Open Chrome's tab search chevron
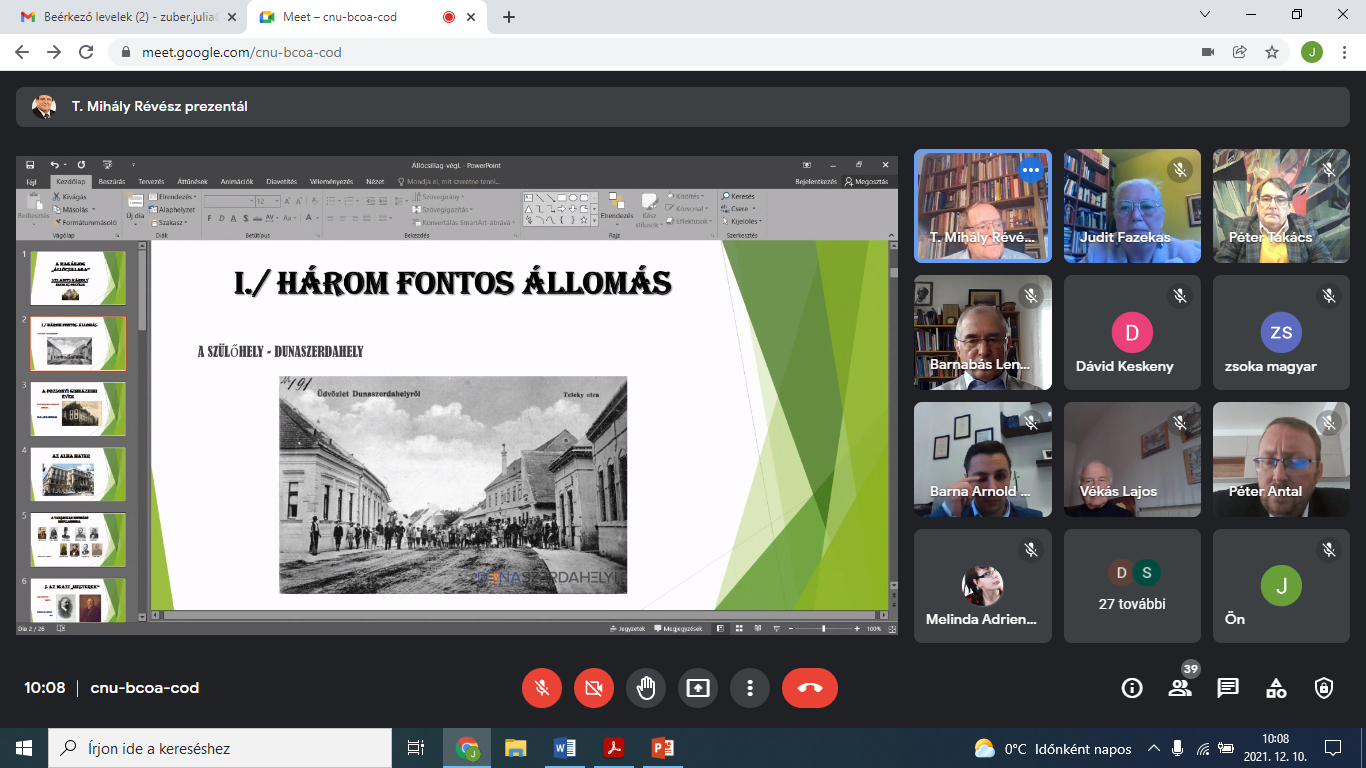This screenshot has height=768, width=1366. pos(1203,15)
